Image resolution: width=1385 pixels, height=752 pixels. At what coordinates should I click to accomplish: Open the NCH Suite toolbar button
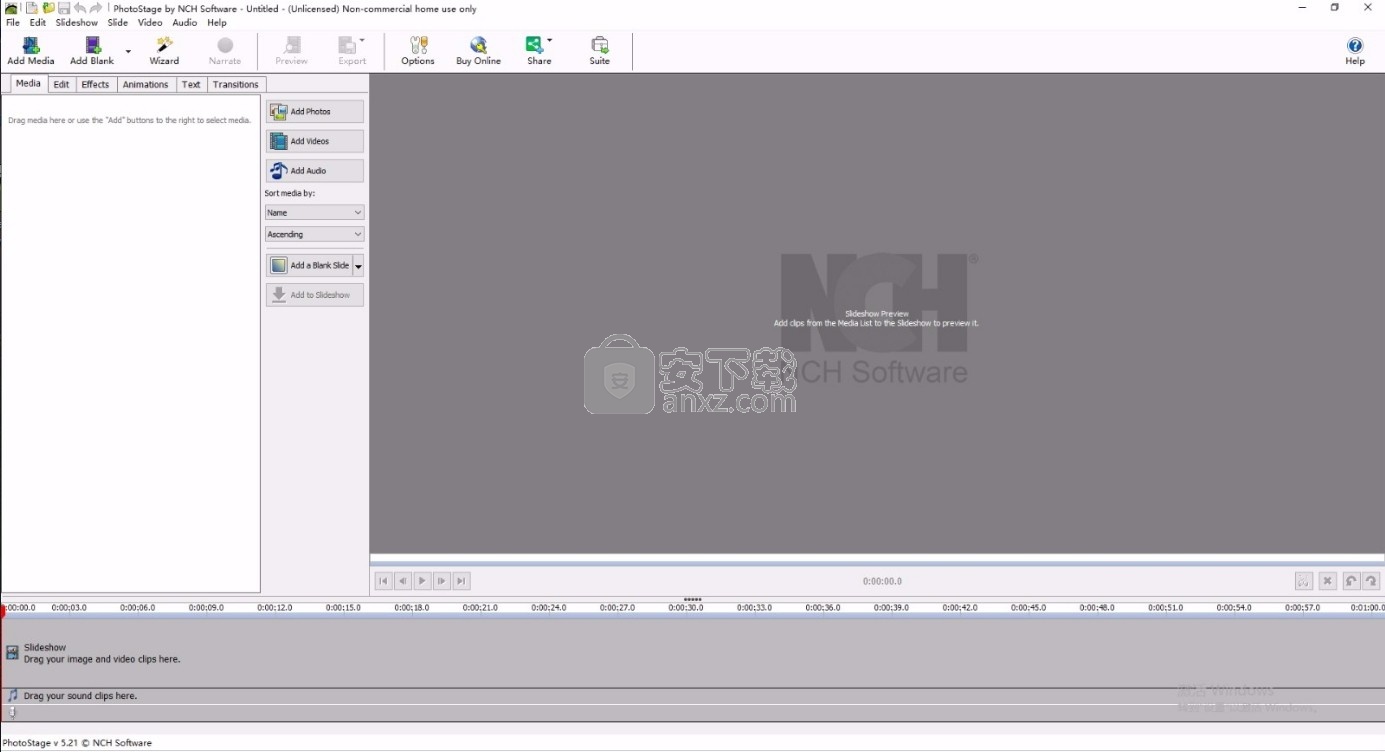[599, 51]
